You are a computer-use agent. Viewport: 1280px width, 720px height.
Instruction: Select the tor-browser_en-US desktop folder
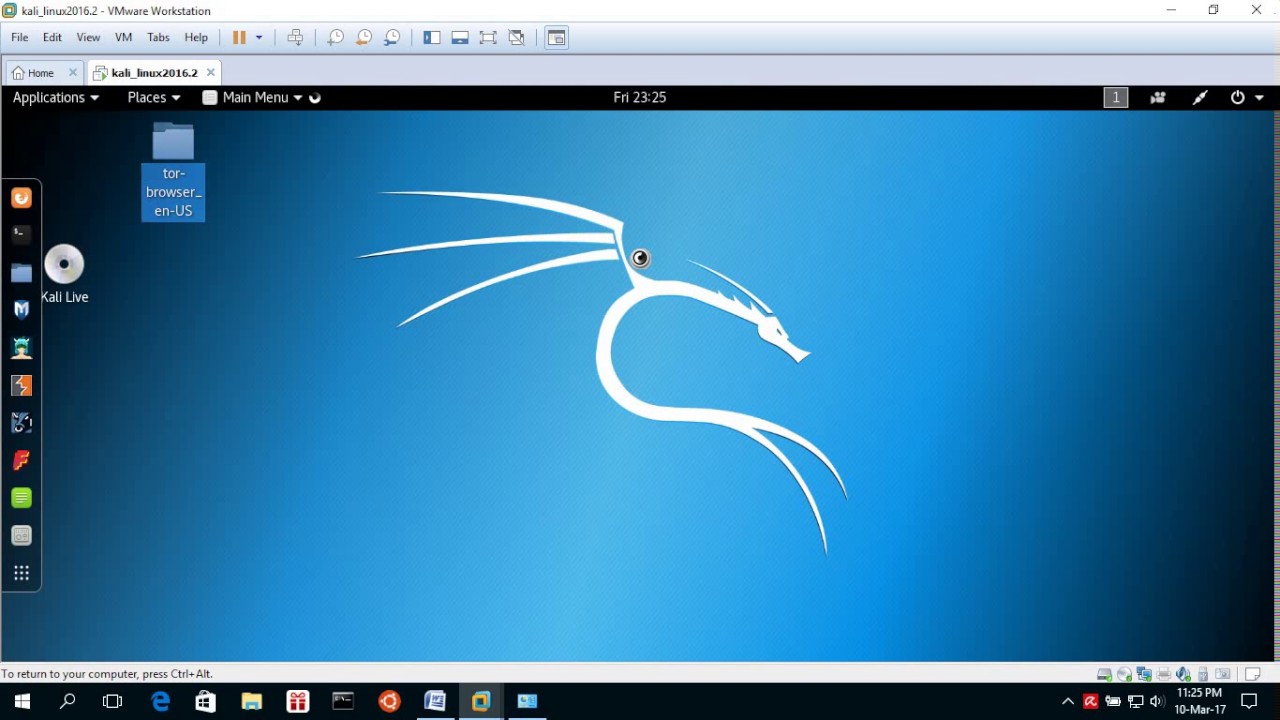click(173, 171)
